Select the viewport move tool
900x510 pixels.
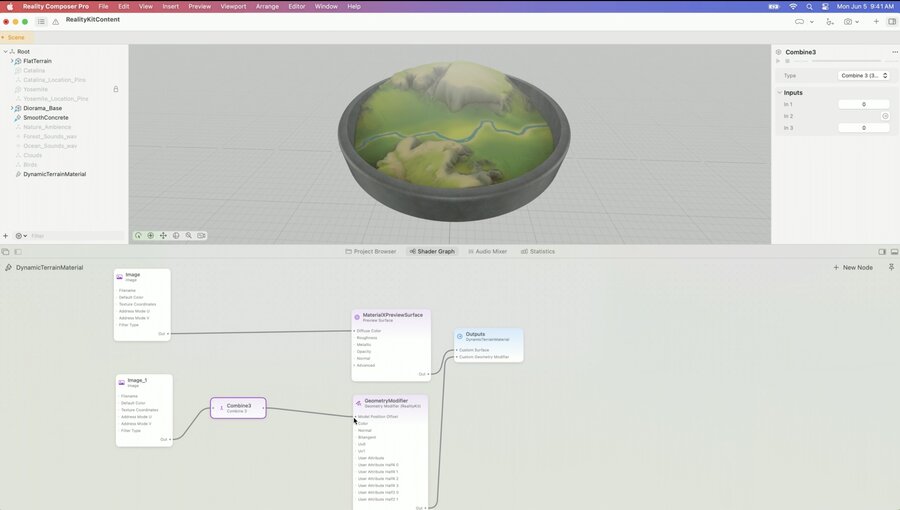163,236
